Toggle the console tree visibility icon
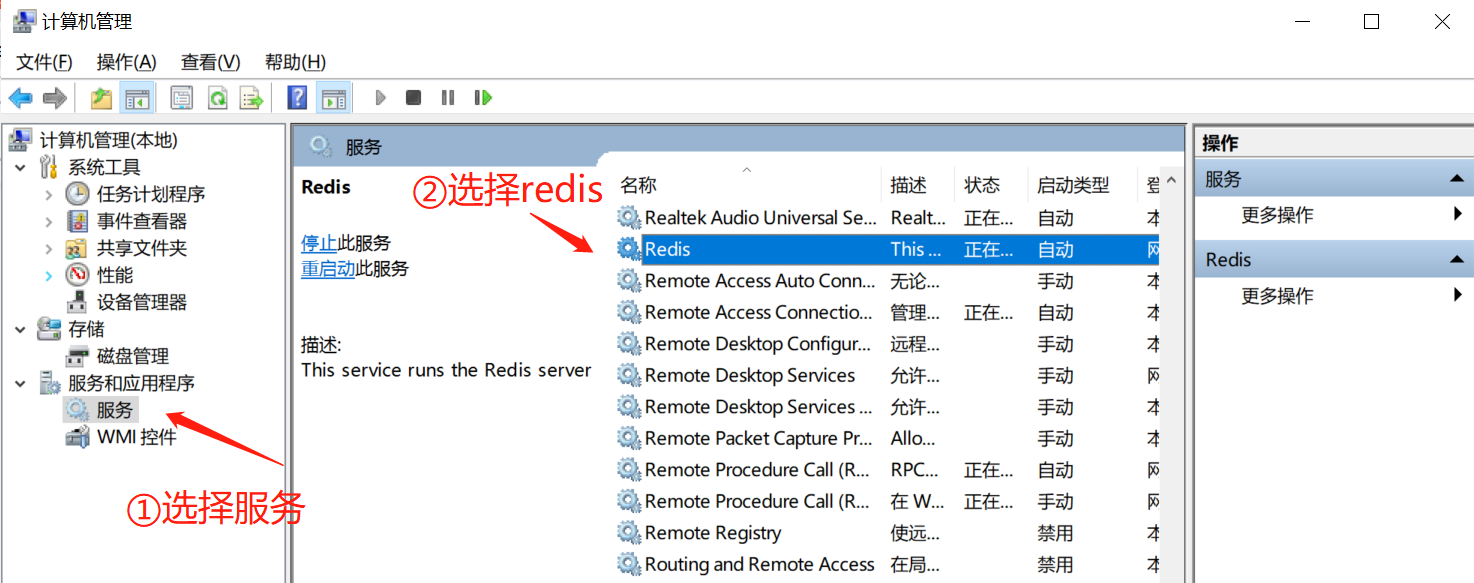 tap(138, 97)
